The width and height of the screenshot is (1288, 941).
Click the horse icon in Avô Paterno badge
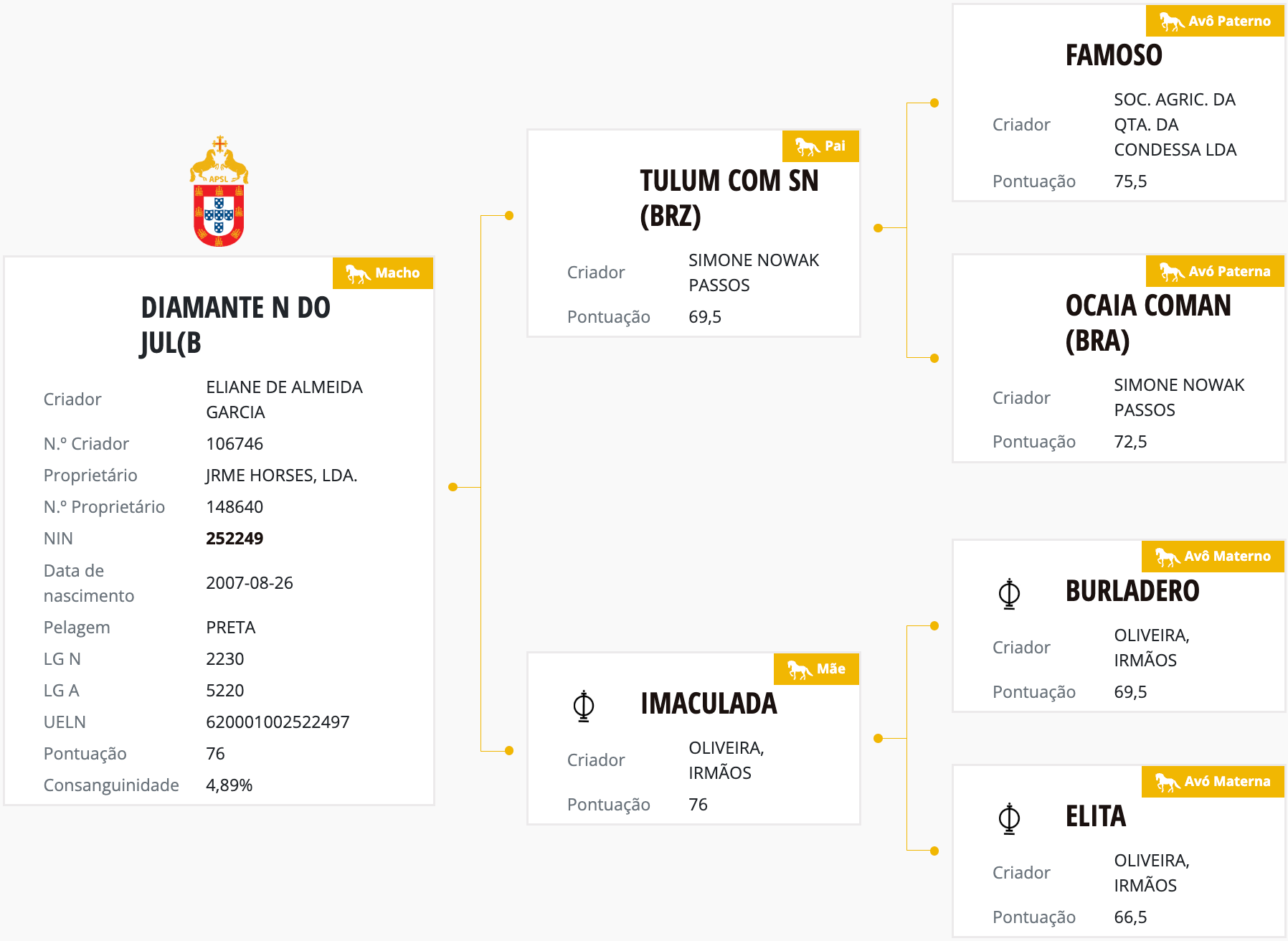click(x=1172, y=22)
